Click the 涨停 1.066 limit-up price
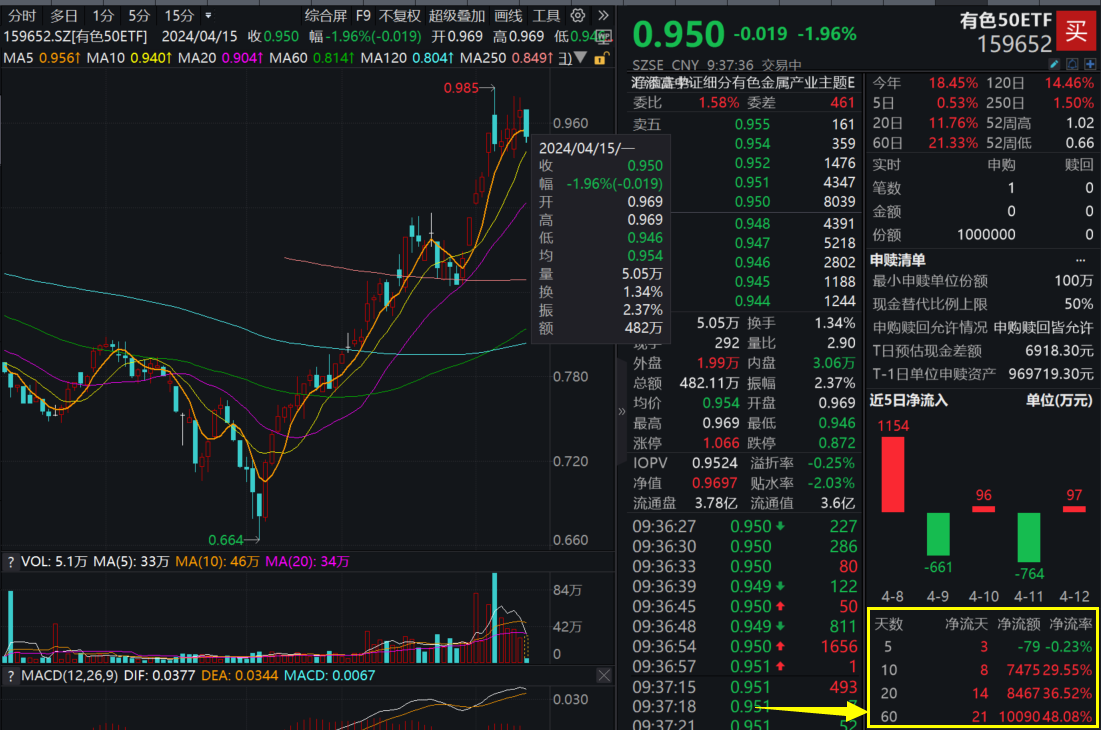Viewport: 1101px width, 730px height. pos(721,443)
